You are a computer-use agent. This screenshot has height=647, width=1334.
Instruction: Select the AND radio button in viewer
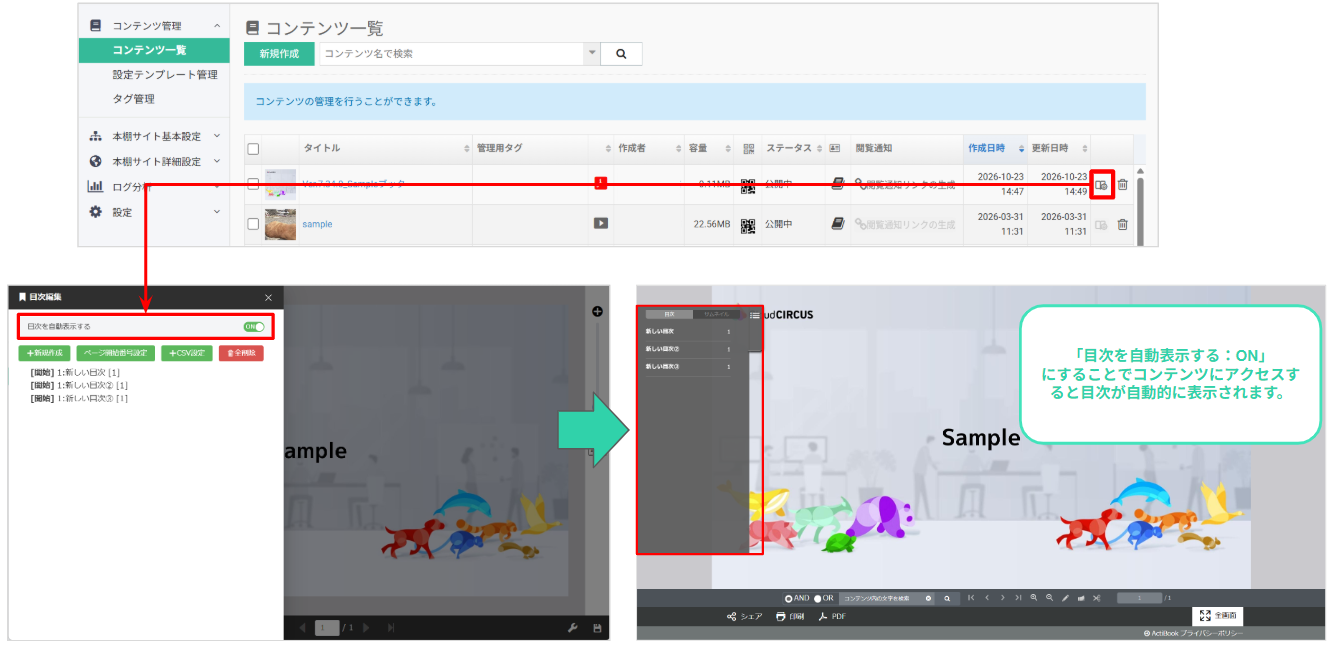click(789, 598)
